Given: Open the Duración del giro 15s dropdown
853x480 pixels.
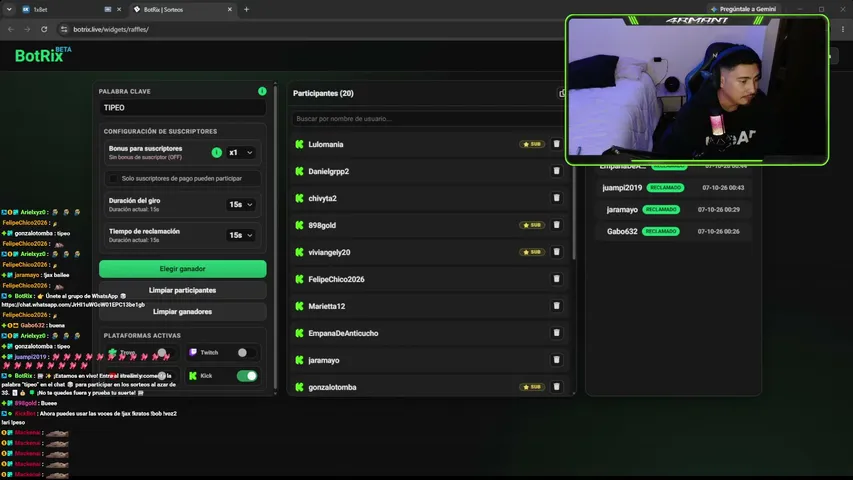Looking at the screenshot, I should click(x=240, y=205).
